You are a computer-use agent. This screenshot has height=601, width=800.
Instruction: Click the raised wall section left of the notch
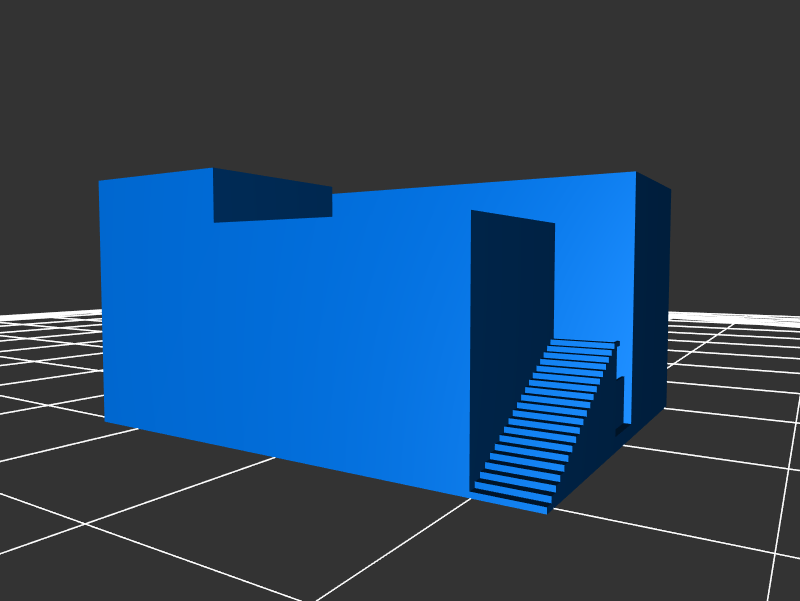pyautogui.click(x=155, y=200)
